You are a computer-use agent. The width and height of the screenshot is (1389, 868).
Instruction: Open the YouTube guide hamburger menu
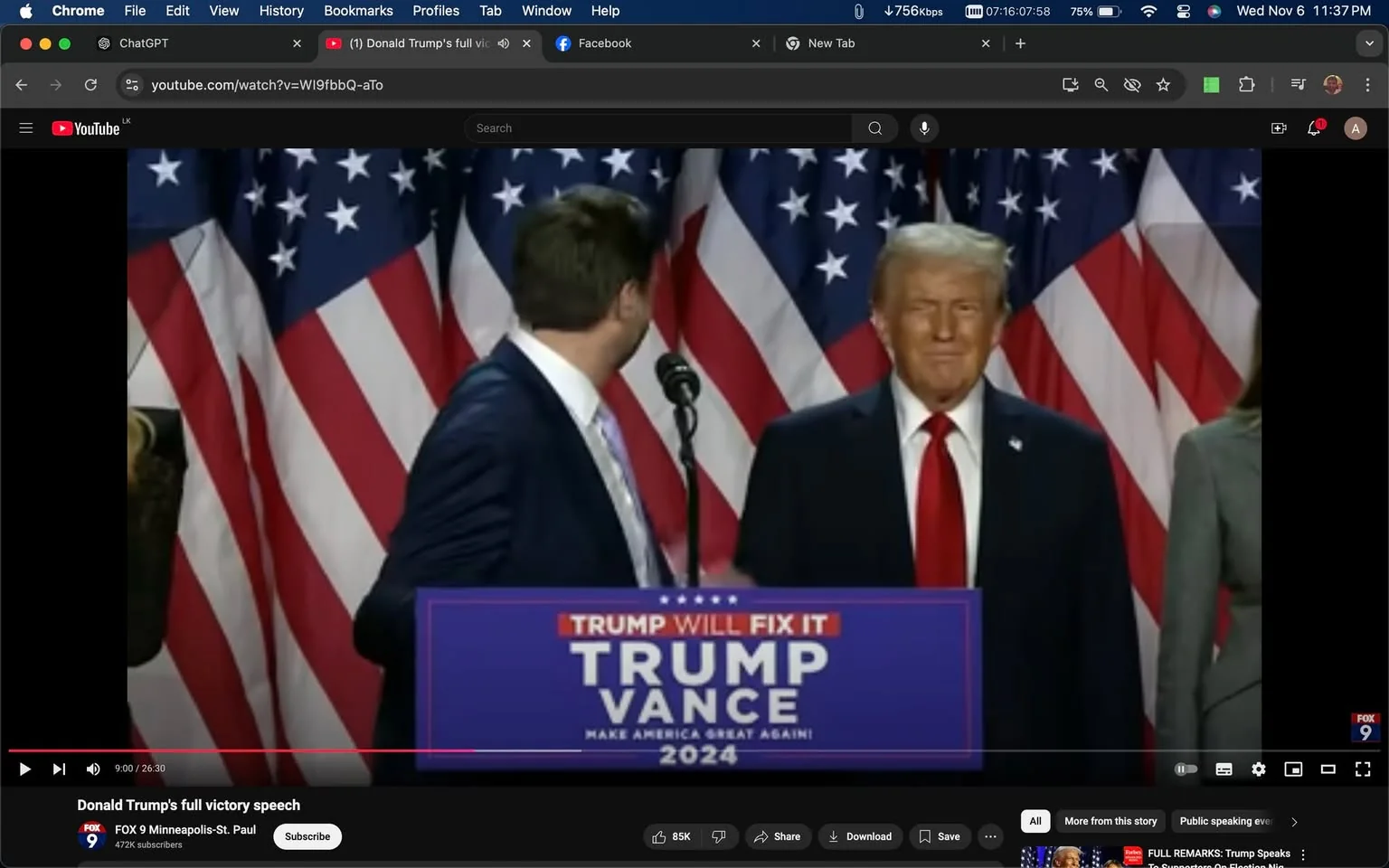tap(26, 128)
